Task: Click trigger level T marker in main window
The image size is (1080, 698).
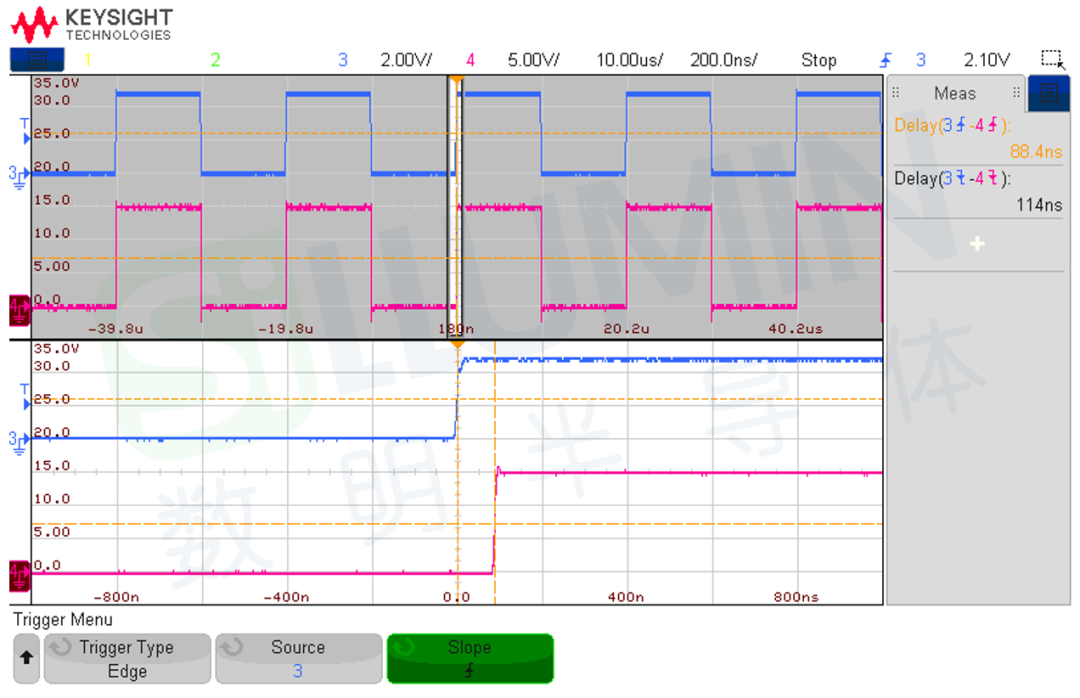Action: (25, 131)
